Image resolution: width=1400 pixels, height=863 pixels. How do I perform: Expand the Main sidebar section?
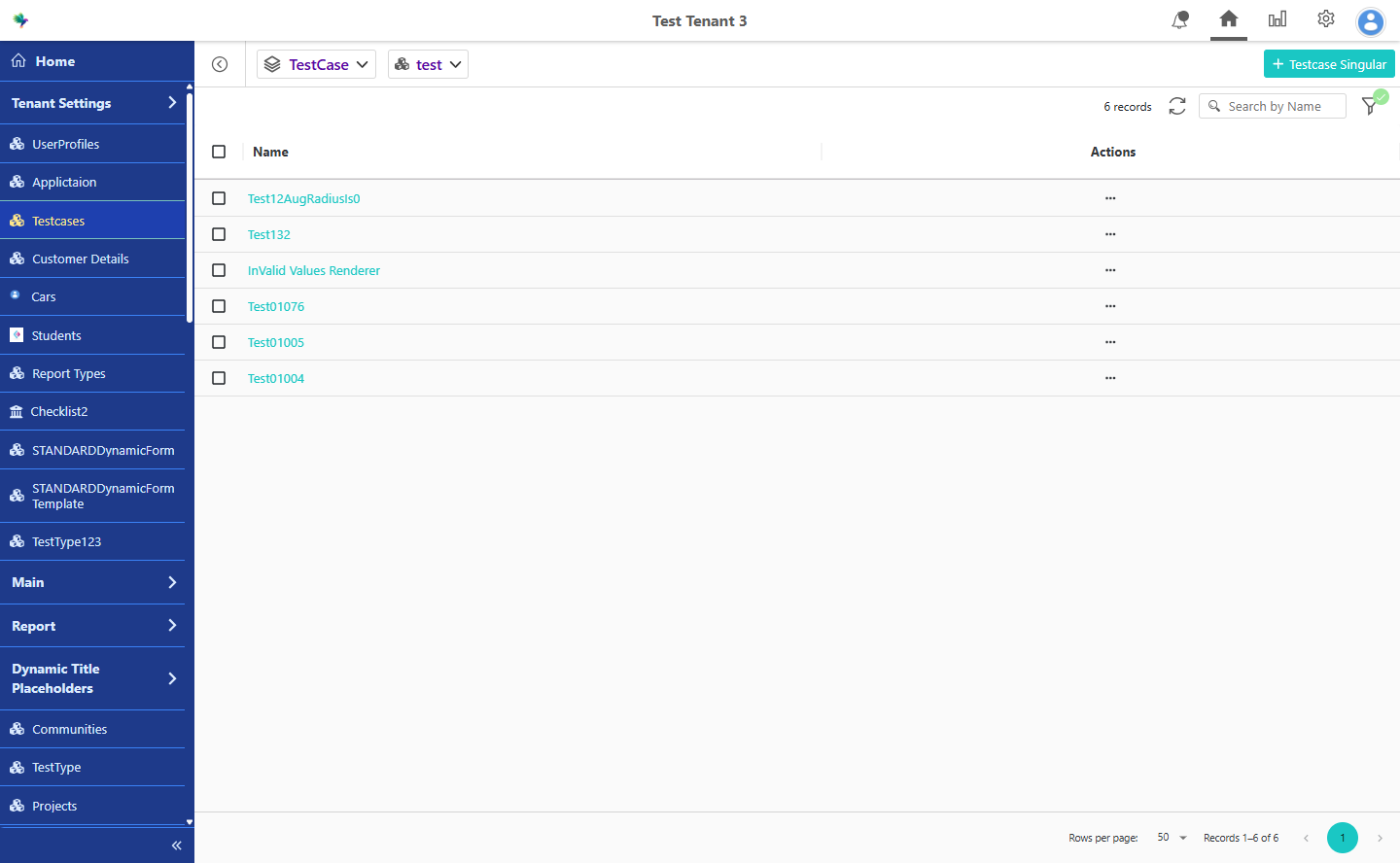click(x=92, y=582)
